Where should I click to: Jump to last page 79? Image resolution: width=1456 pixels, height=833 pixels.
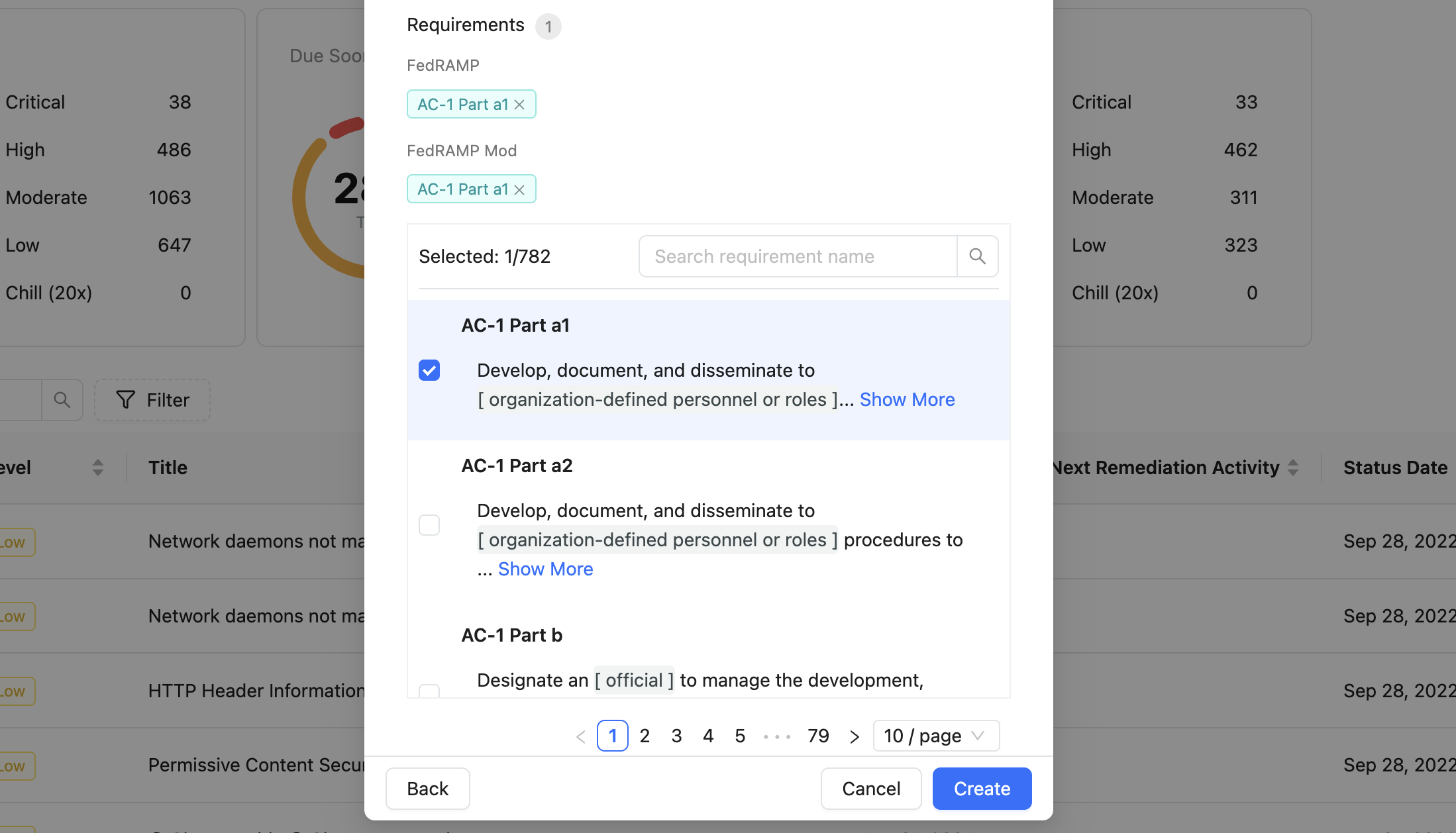(x=818, y=736)
